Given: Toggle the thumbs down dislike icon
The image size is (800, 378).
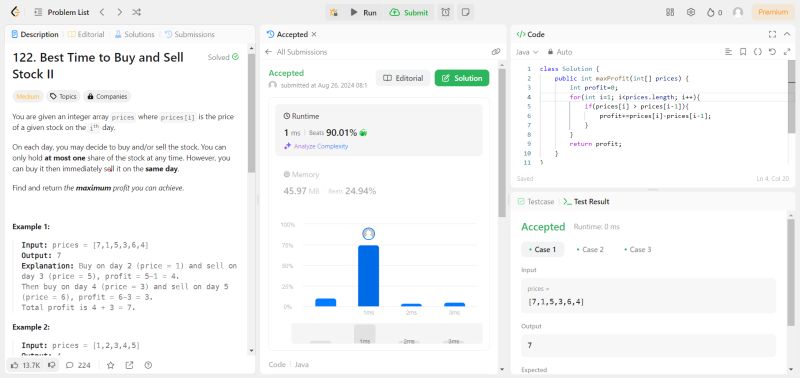Looking at the screenshot, I should pos(52,365).
